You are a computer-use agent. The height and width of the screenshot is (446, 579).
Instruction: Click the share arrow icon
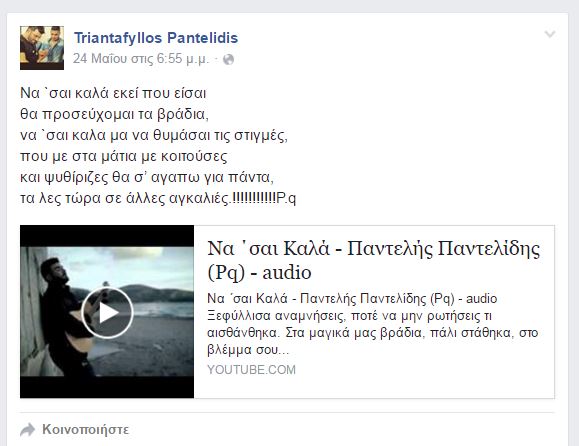coord(28,430)
